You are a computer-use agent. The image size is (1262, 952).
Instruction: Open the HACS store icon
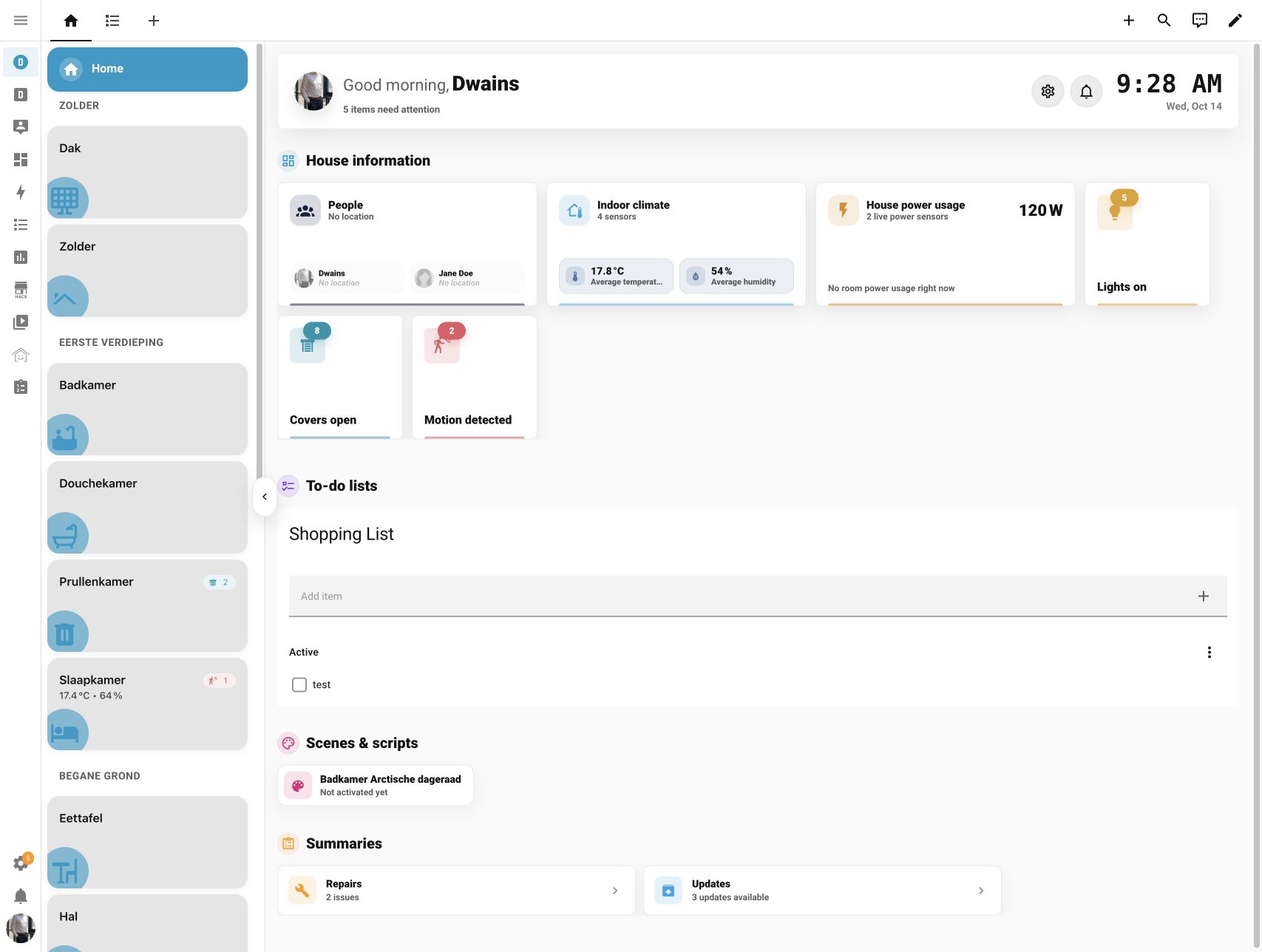coord(21,290)
